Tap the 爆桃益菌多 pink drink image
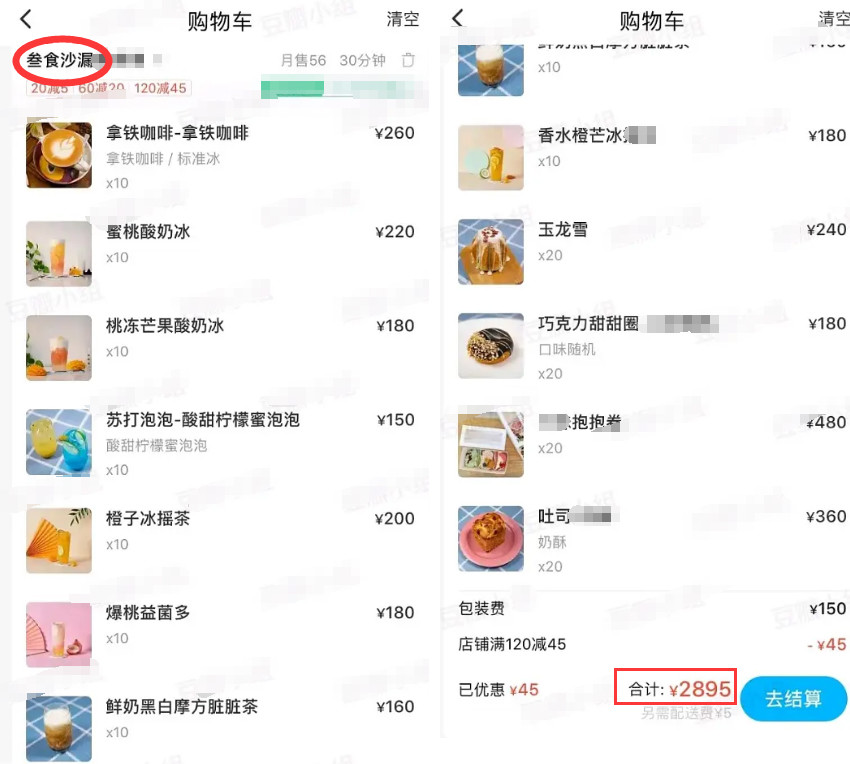The height and width of the screenshot is (764, 850). tap(59, 634)
